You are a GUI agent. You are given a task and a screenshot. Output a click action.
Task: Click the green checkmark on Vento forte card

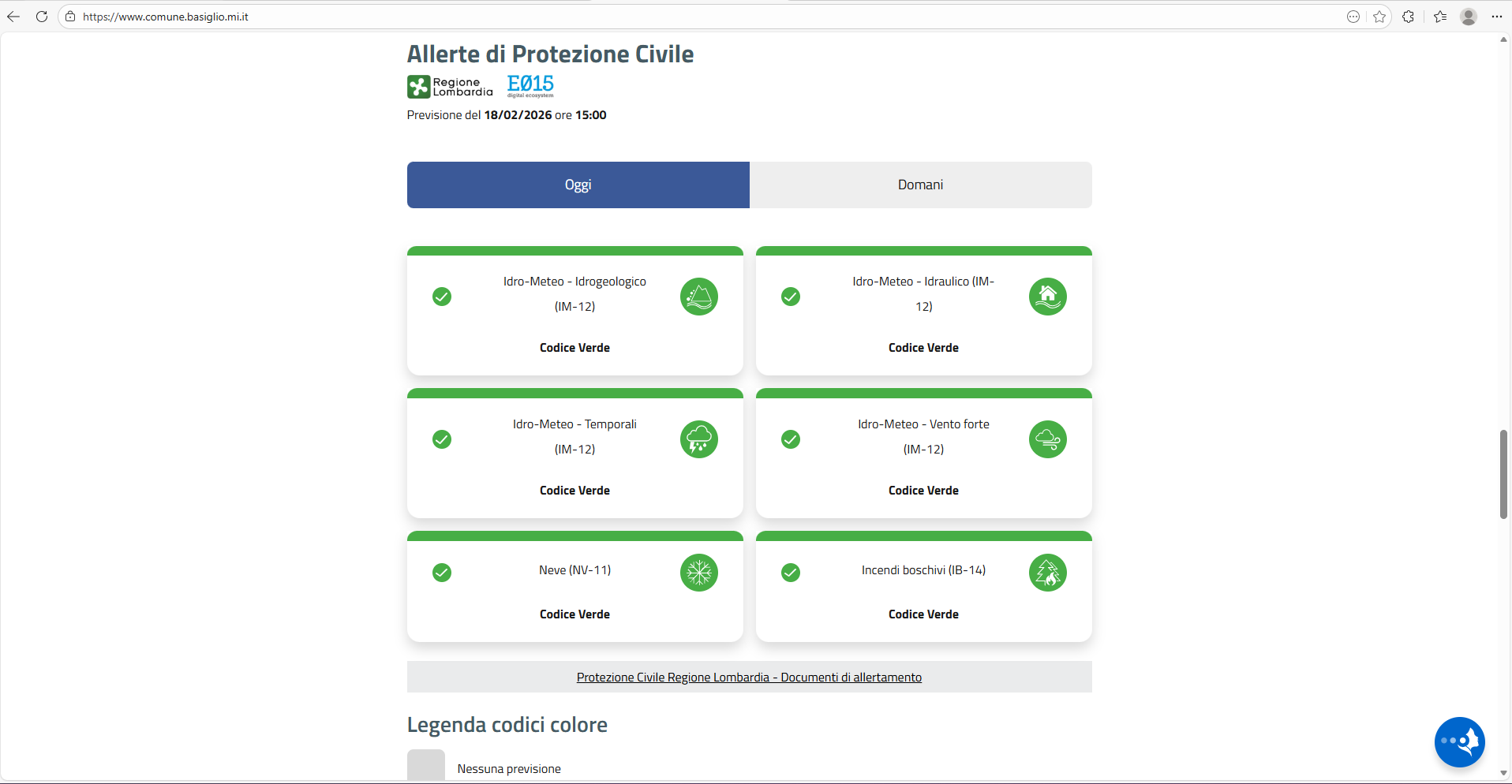coord(791,439)
